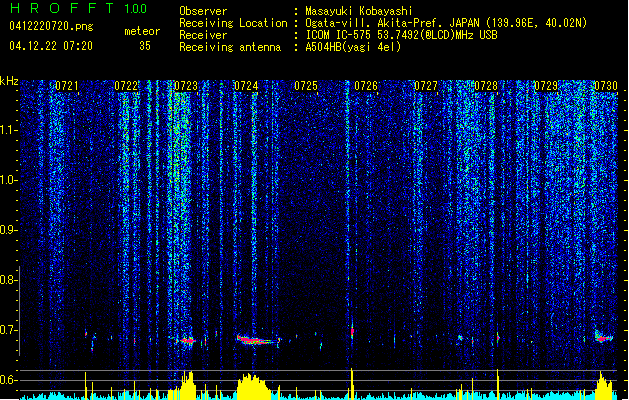Click the yellow power peak below 0724 echo
Viewport: 629px width, 400px height.
(254, 387)
